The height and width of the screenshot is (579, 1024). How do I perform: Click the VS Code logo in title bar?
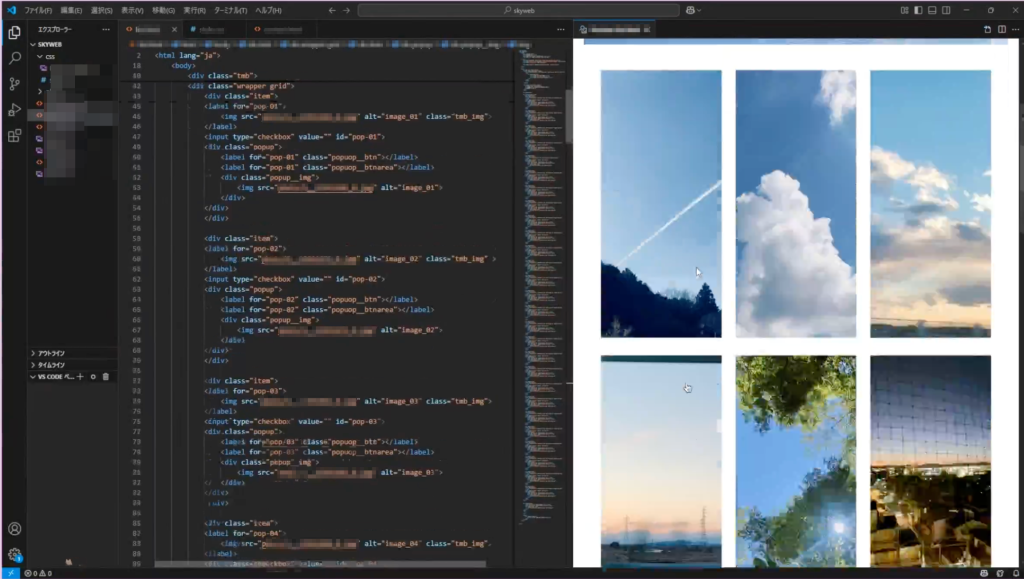pyautogui.click(x=11, y=10)
